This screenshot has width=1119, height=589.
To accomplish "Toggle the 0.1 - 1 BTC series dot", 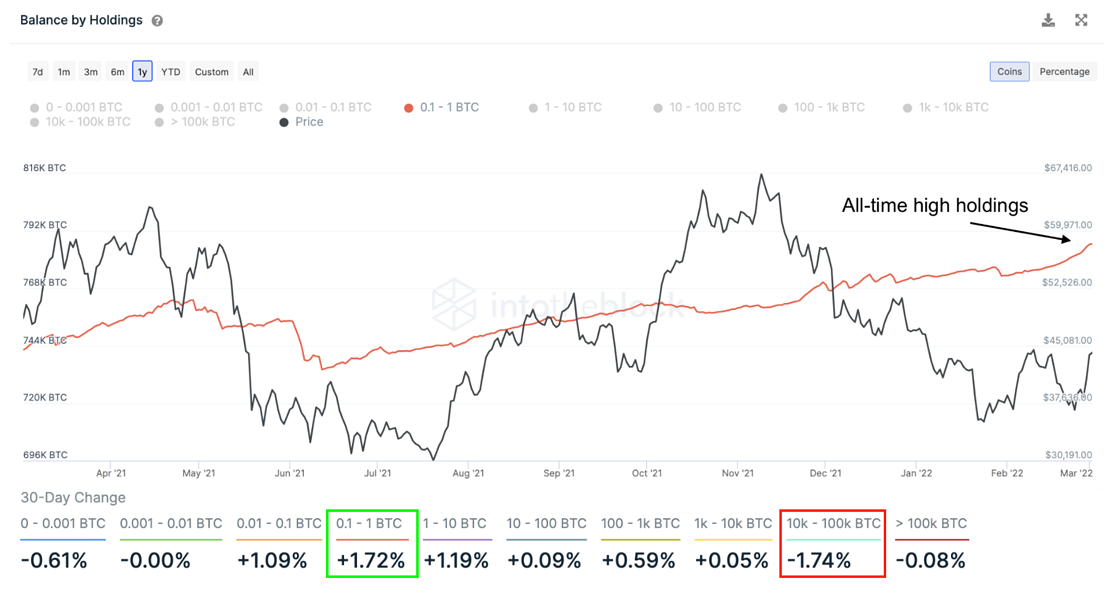I will point(408,108).
